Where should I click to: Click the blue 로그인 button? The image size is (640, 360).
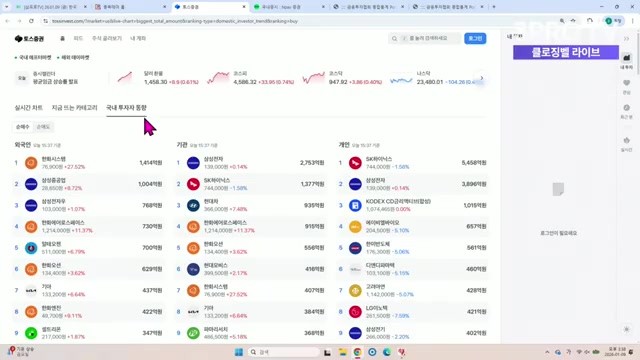tap(475, 38)
